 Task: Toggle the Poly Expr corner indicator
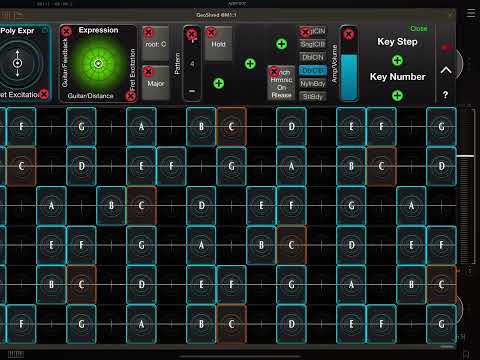pos(45,30)
